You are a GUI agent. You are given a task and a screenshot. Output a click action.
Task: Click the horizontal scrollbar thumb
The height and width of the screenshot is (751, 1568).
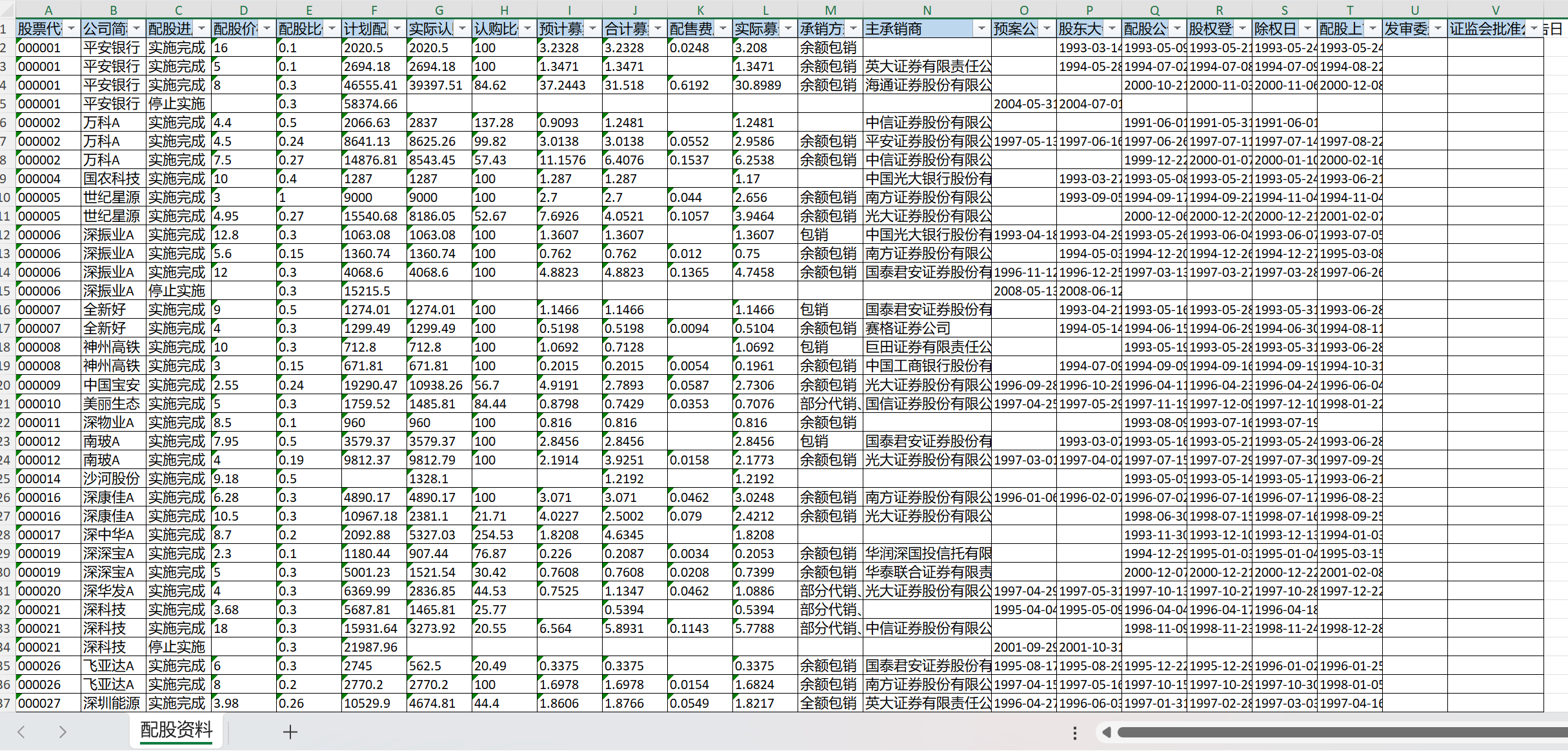pyautogui.click(x=1342, y=732)
